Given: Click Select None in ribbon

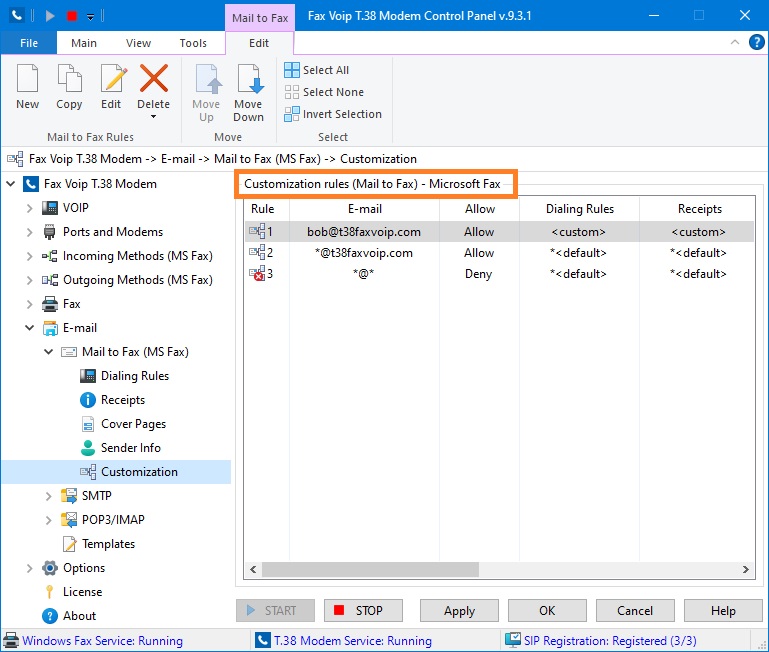Looking at the screenshot, I should (324, 92).
